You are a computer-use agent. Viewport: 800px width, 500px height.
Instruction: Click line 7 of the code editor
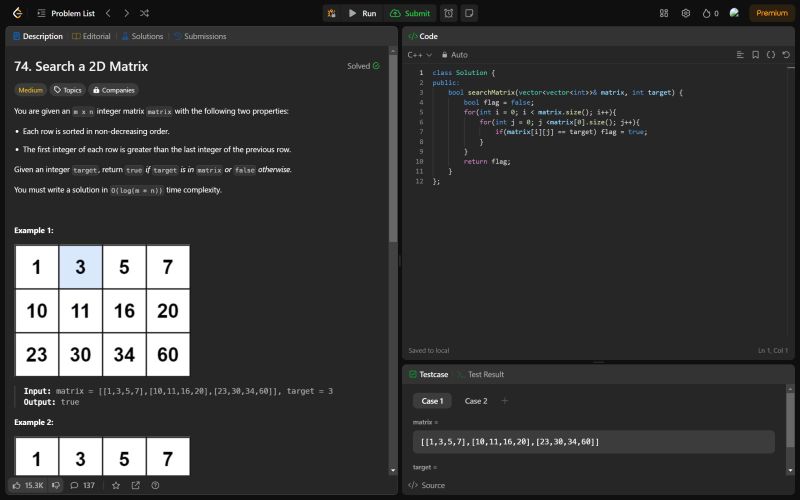coord(571,132)
